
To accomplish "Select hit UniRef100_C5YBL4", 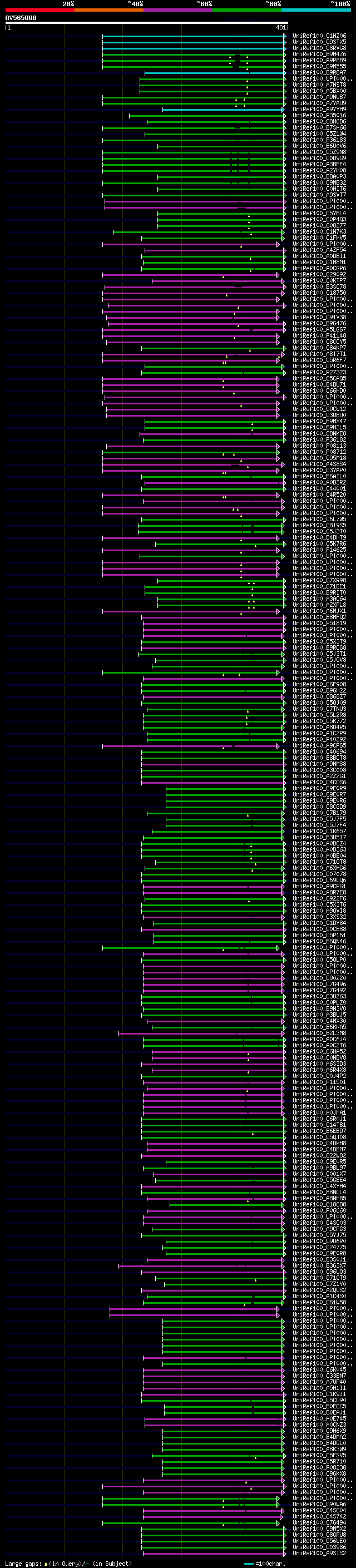I will coord(319,214).
